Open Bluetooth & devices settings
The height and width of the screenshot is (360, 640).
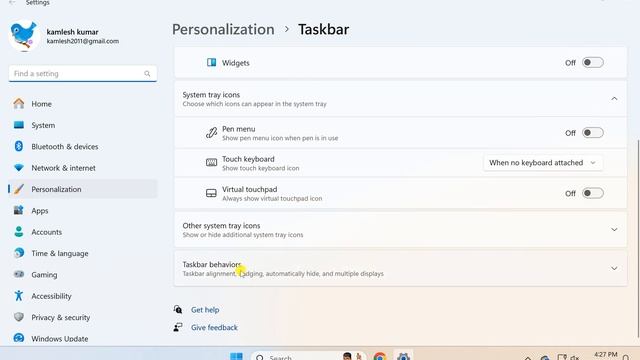[x=82, y=146]
